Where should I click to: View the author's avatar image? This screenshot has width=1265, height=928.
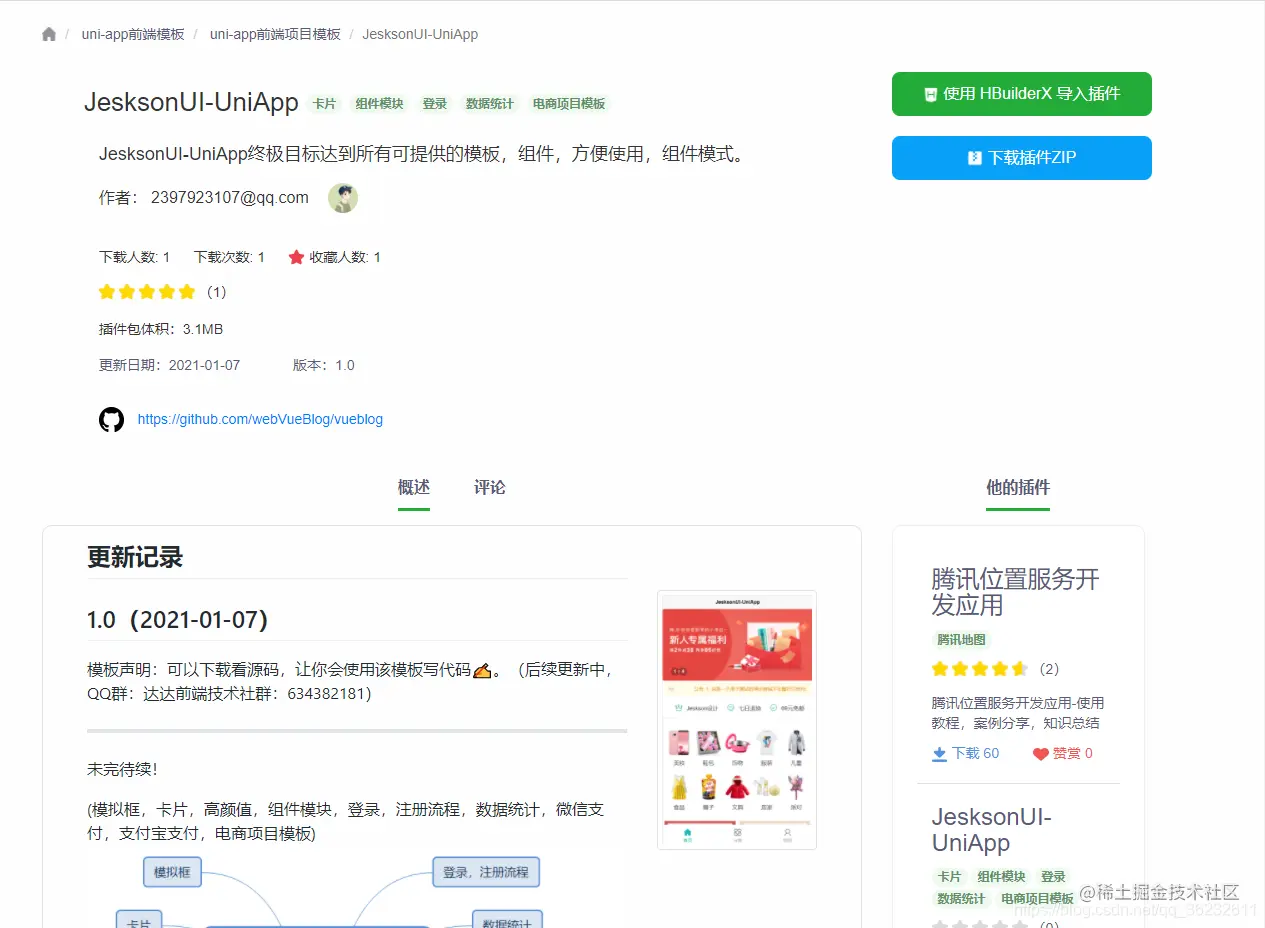343,198
